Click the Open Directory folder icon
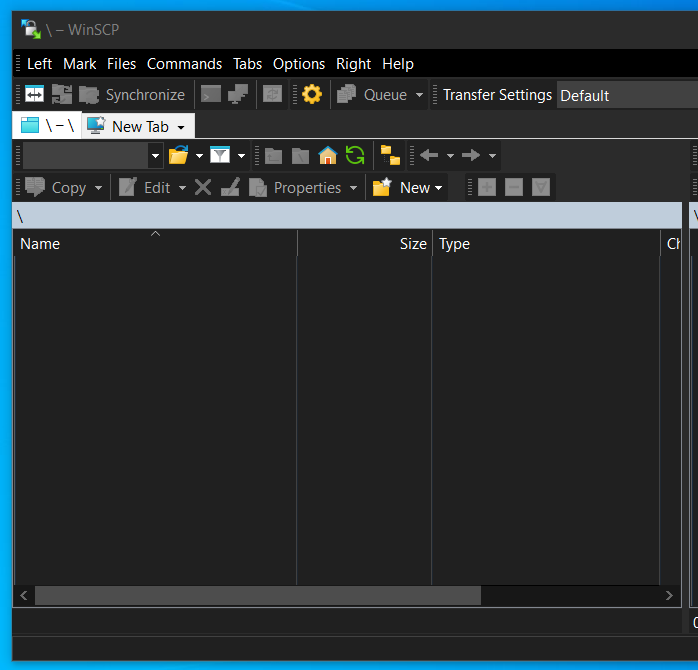 click(179, 156)
